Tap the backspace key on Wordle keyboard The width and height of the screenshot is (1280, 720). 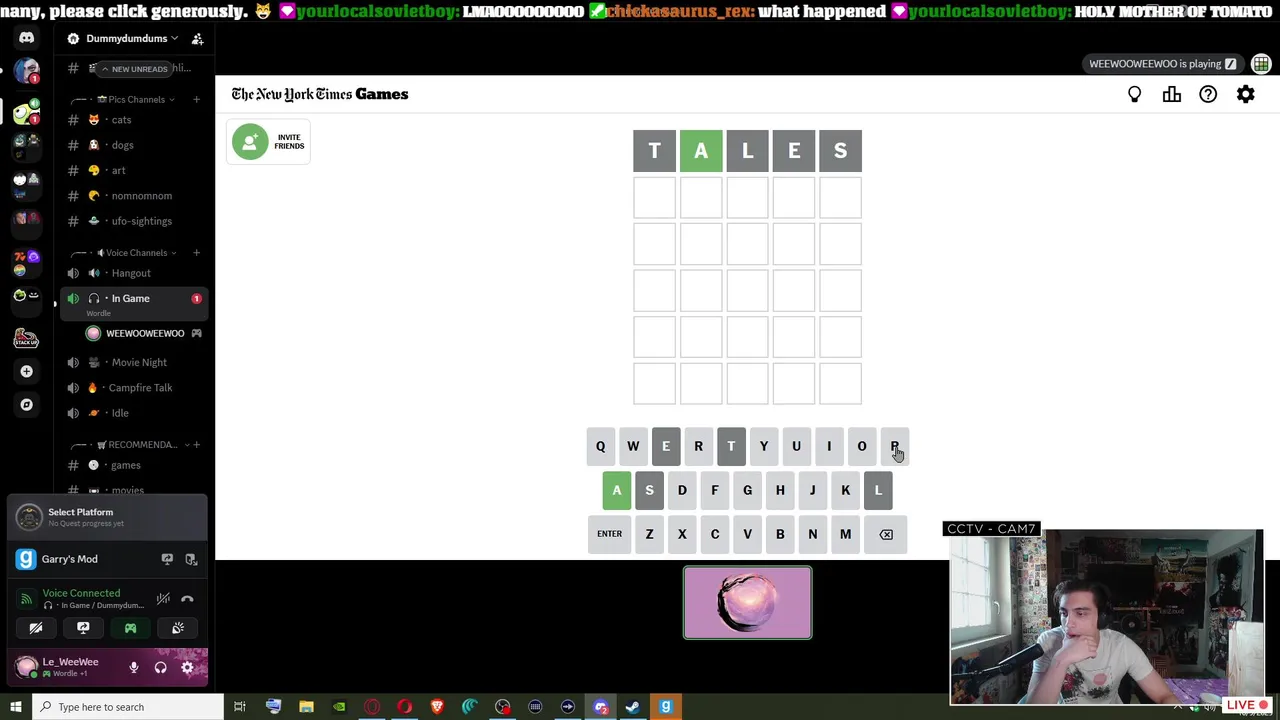coord(886,534)
